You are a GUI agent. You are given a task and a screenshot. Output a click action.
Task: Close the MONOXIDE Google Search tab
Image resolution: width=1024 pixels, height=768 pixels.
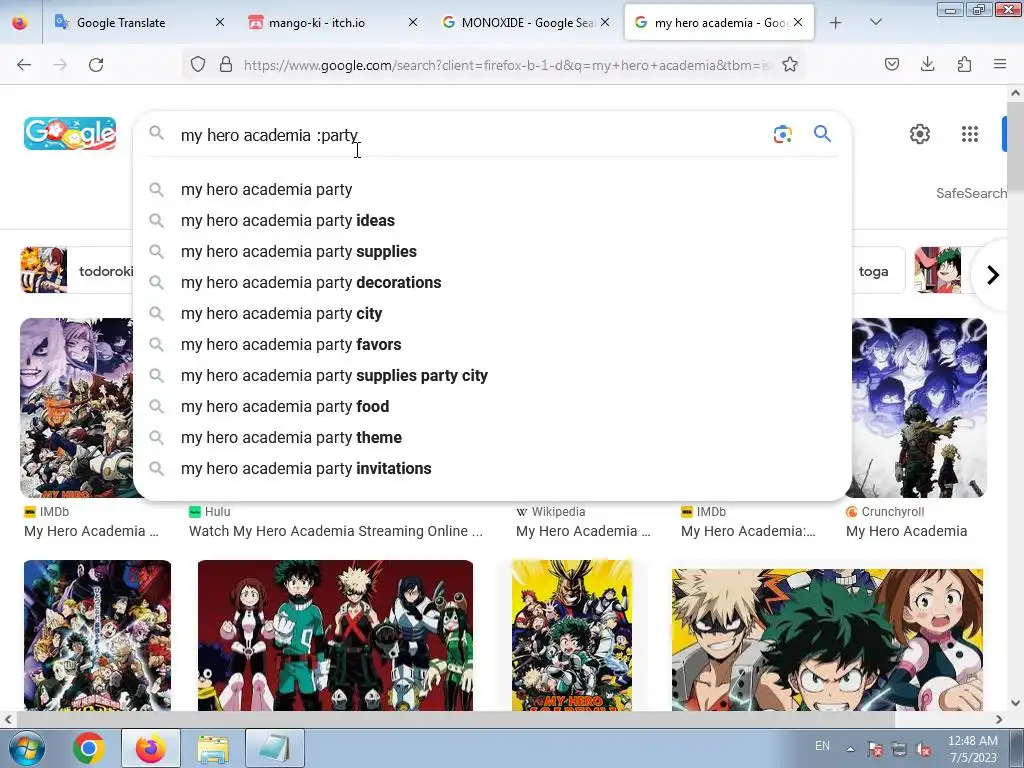[605, 23]
